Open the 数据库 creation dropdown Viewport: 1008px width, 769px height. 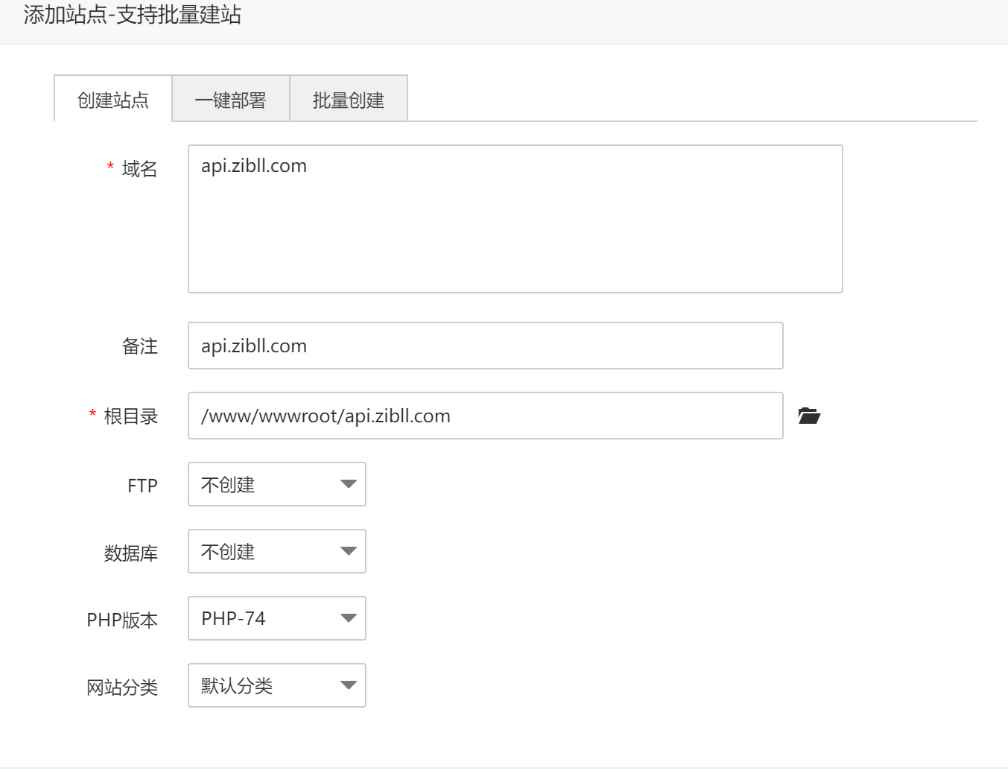coord(276,551)
